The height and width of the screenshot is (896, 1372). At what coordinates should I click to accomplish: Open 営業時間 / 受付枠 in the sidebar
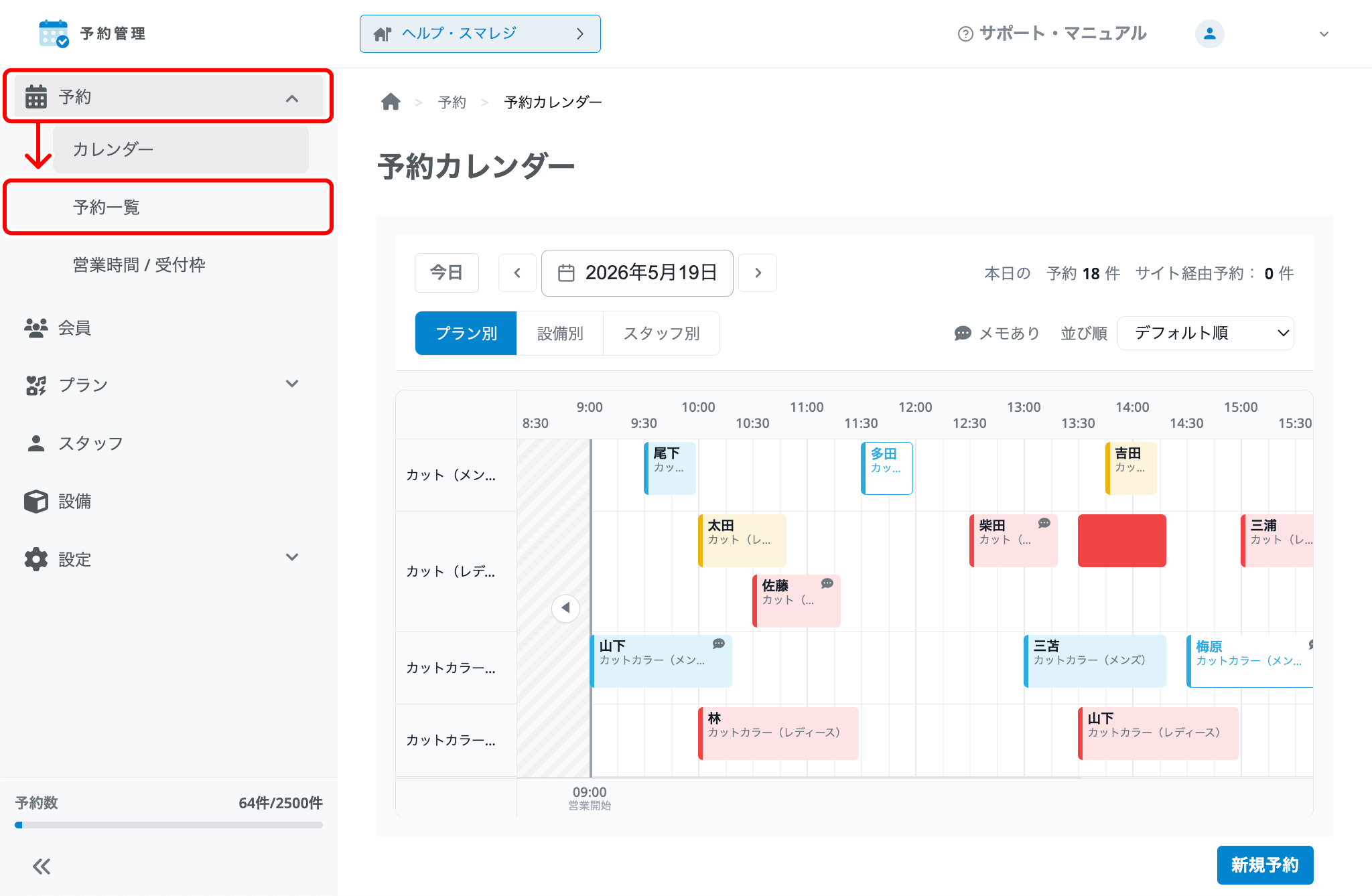pyautogui.click(x=139, y=265)
